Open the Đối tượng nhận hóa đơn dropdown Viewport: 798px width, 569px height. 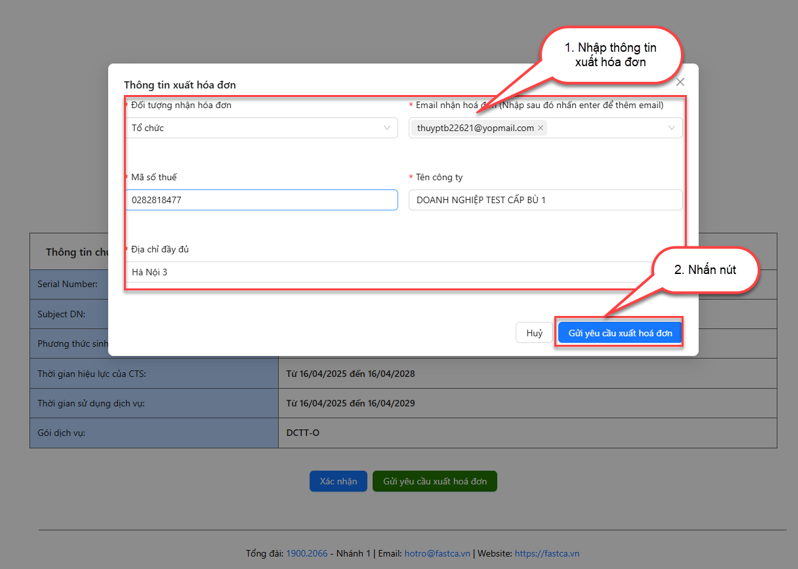[x=261, y=128]
